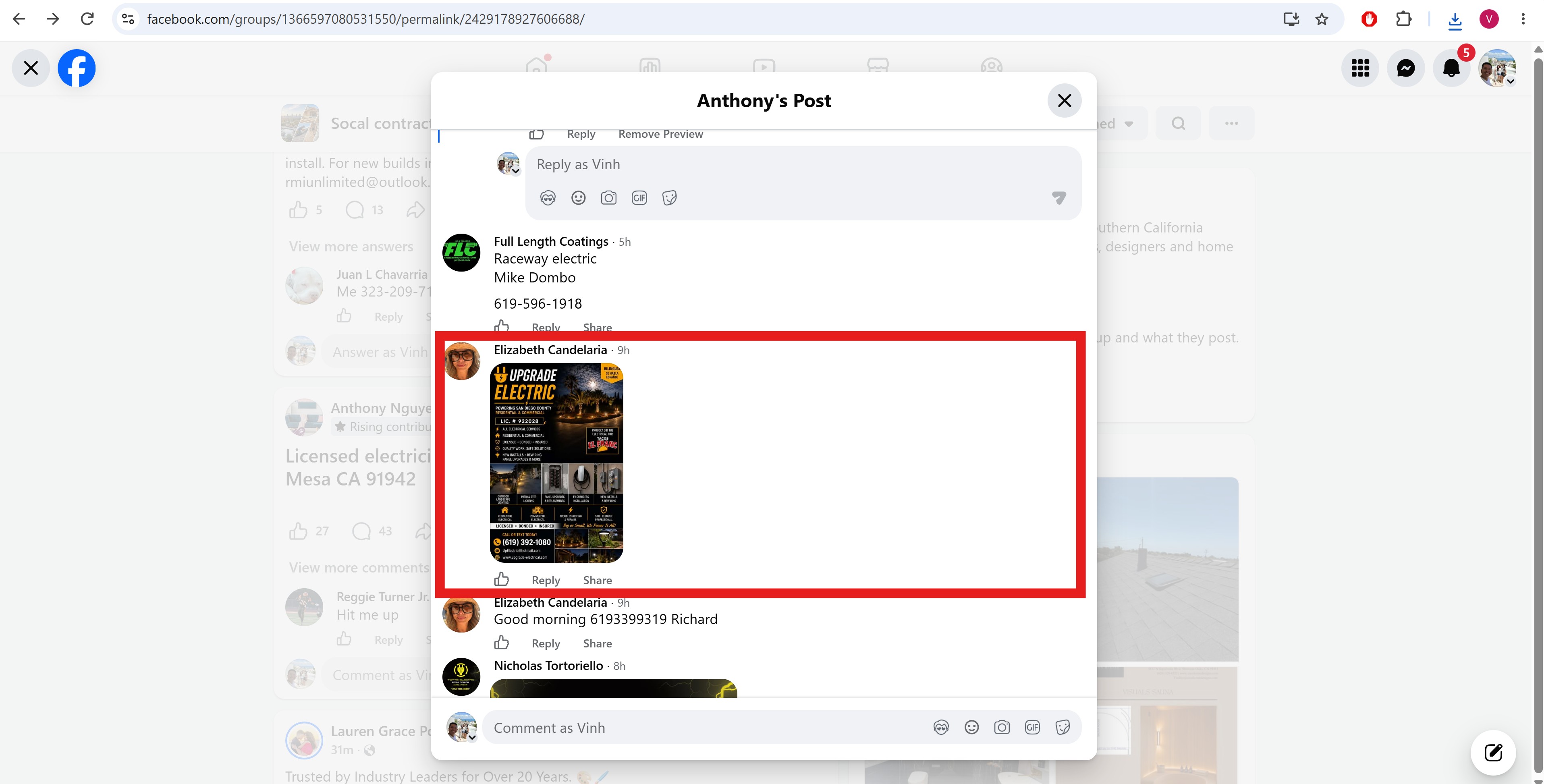This screenshot has width=1544, height=784.
Task: Close the post view with the top-left X
Action: 31,68
